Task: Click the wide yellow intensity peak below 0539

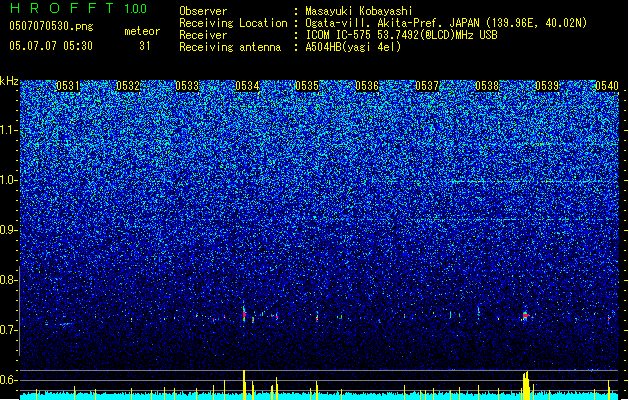Action: [x=526, y=386]
